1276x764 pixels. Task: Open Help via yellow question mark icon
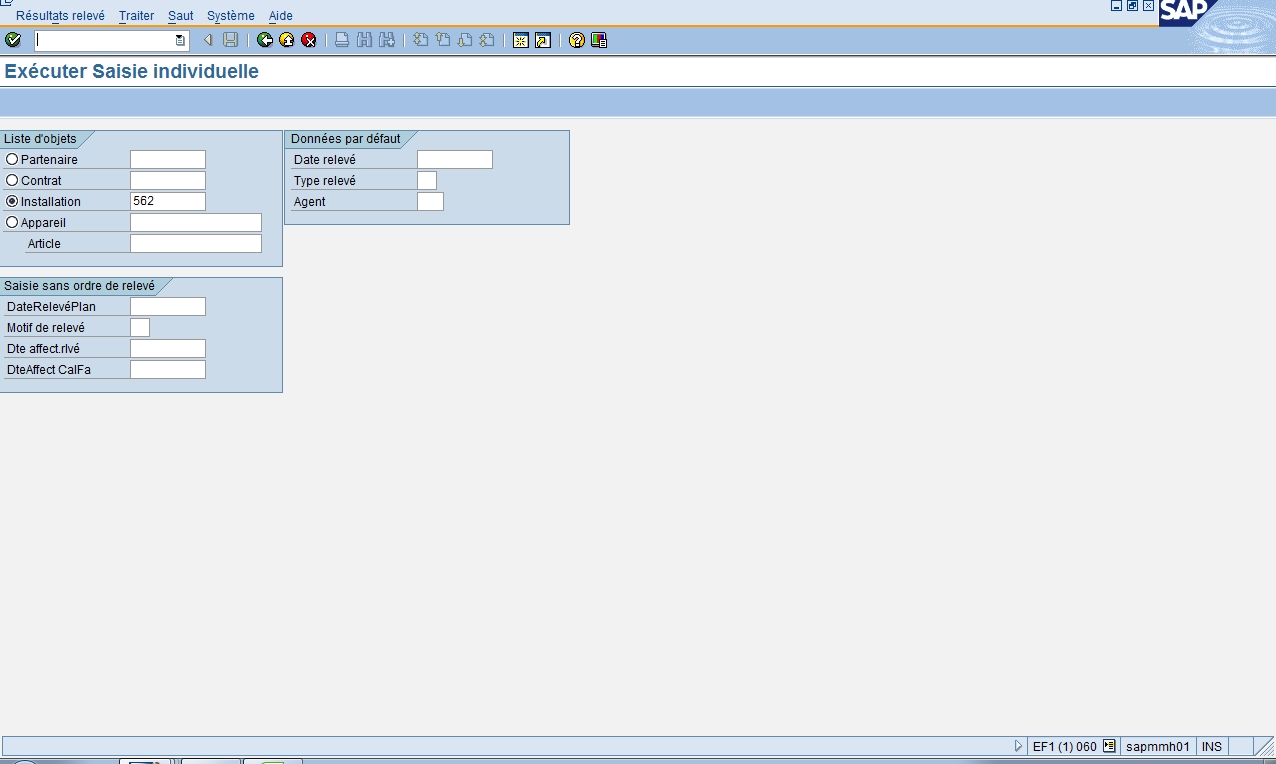(577, 40)
